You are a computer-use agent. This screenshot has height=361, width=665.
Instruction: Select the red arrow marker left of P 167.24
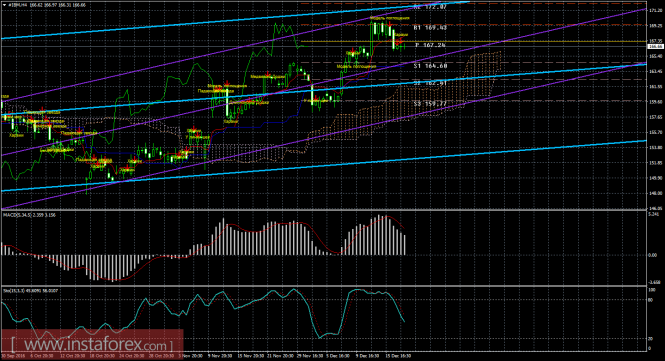[400, 42]
